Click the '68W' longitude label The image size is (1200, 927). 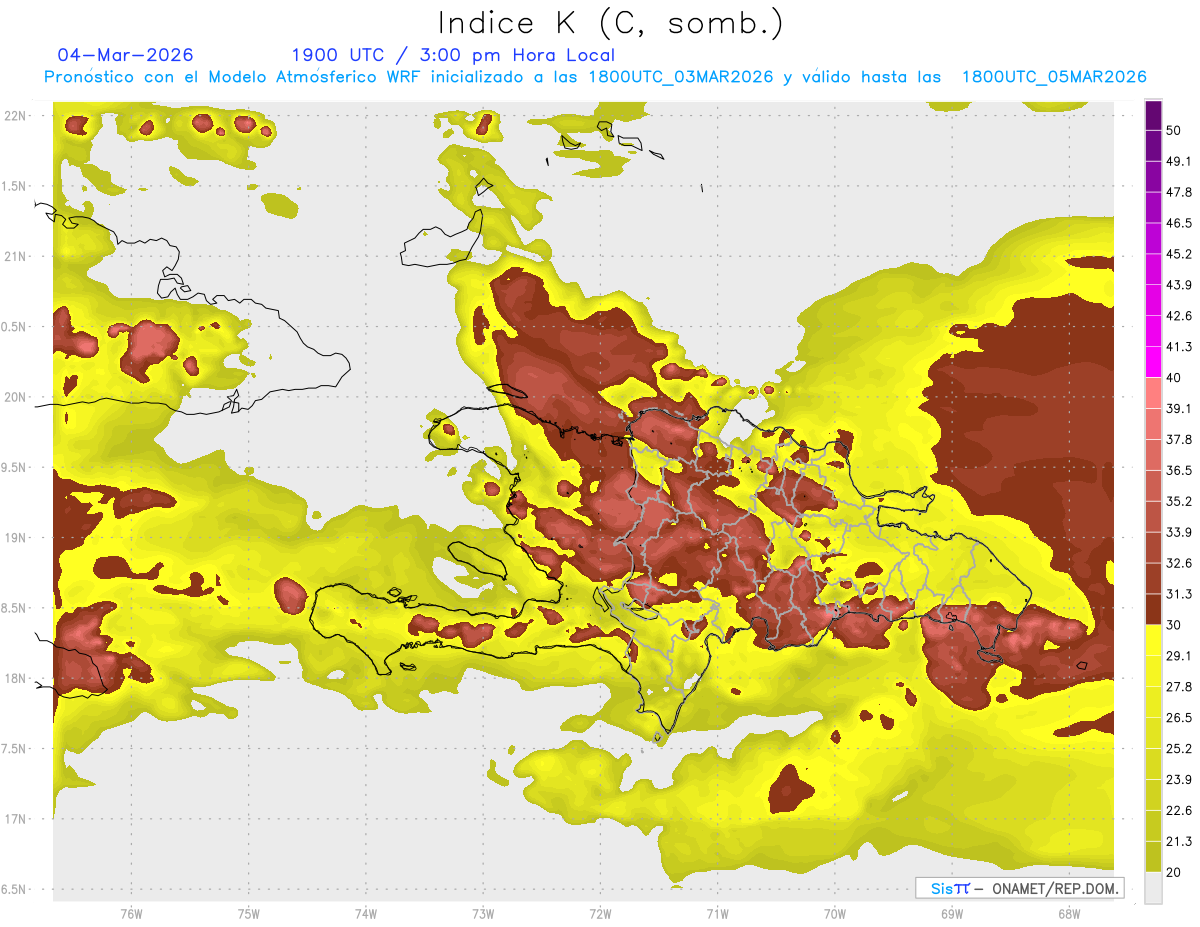(x=1068, y=913)
